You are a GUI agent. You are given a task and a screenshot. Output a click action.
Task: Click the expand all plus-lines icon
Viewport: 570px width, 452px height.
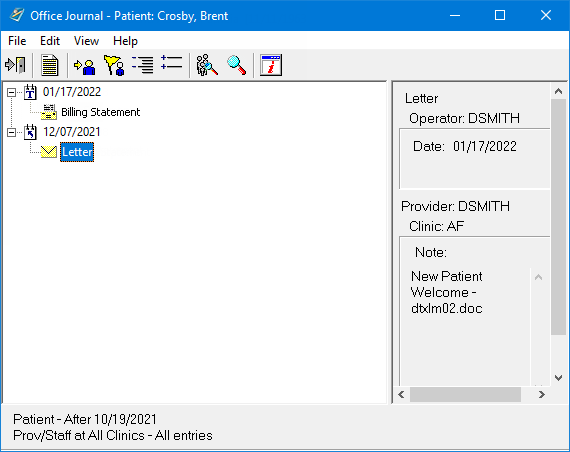point(171,63)
